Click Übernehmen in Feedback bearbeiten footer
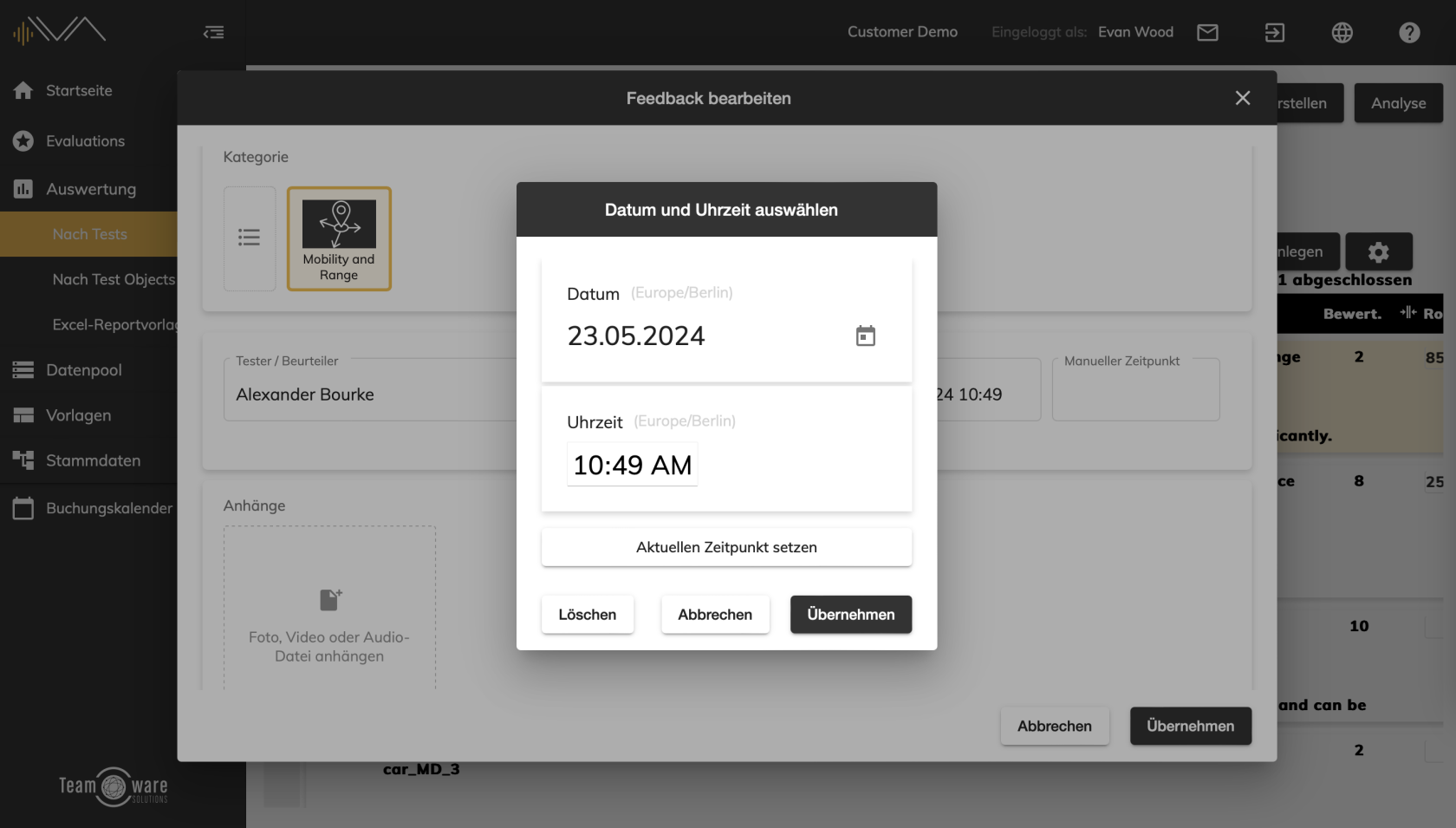1456x828 pixels. [x=1191, y=727]
